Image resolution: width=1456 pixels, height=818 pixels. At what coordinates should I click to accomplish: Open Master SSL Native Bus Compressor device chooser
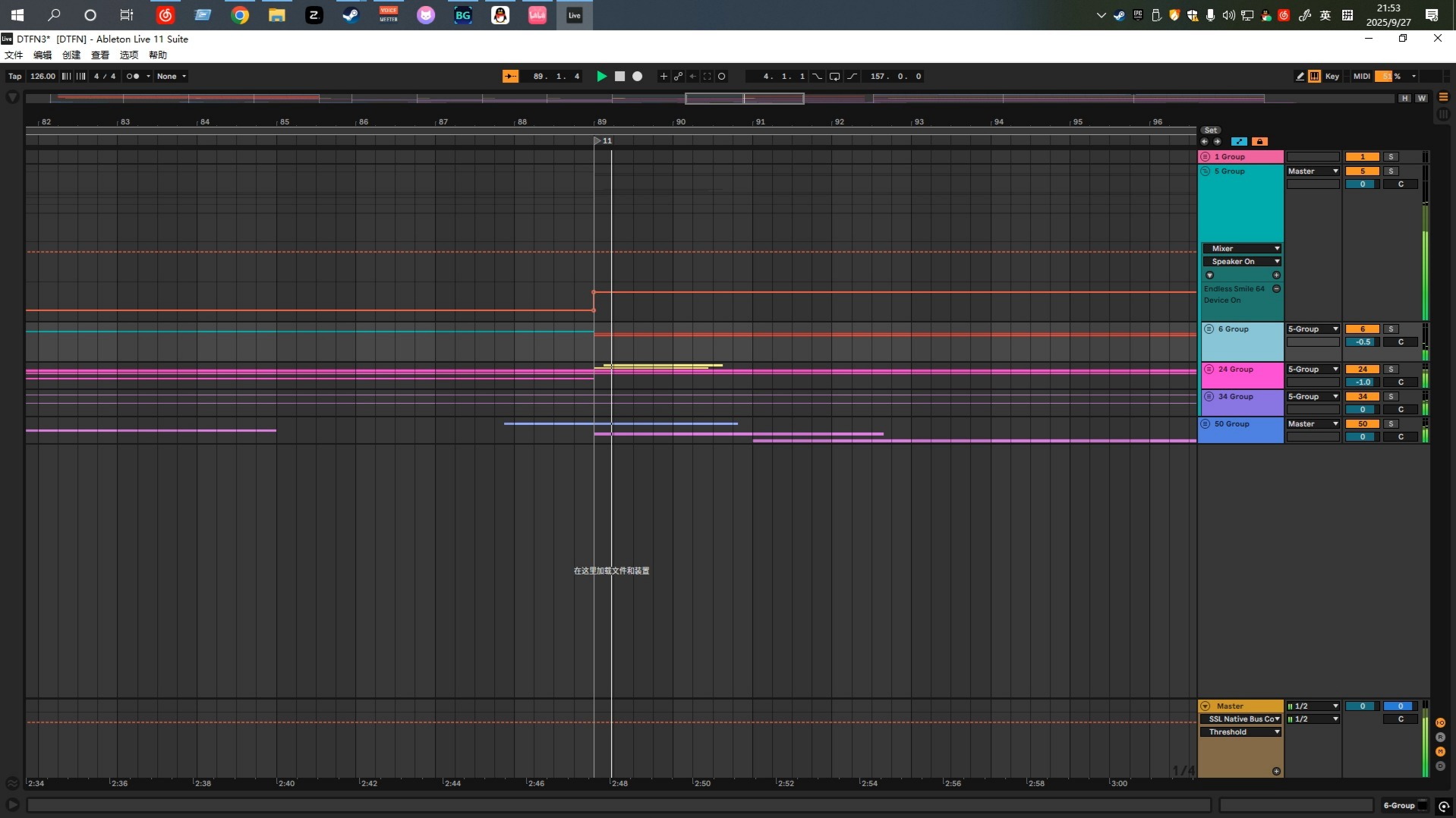pyautogui.click(x=1240, y=719)
